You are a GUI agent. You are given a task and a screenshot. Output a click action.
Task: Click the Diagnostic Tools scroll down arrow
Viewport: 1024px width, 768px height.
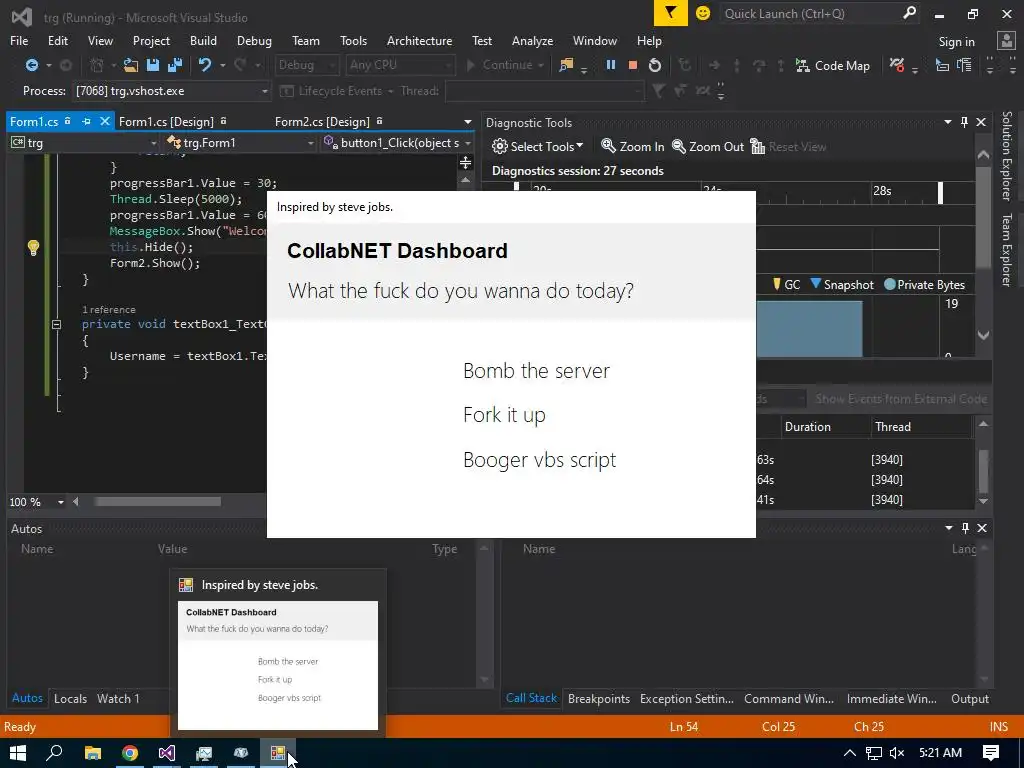tap(983, 334)
